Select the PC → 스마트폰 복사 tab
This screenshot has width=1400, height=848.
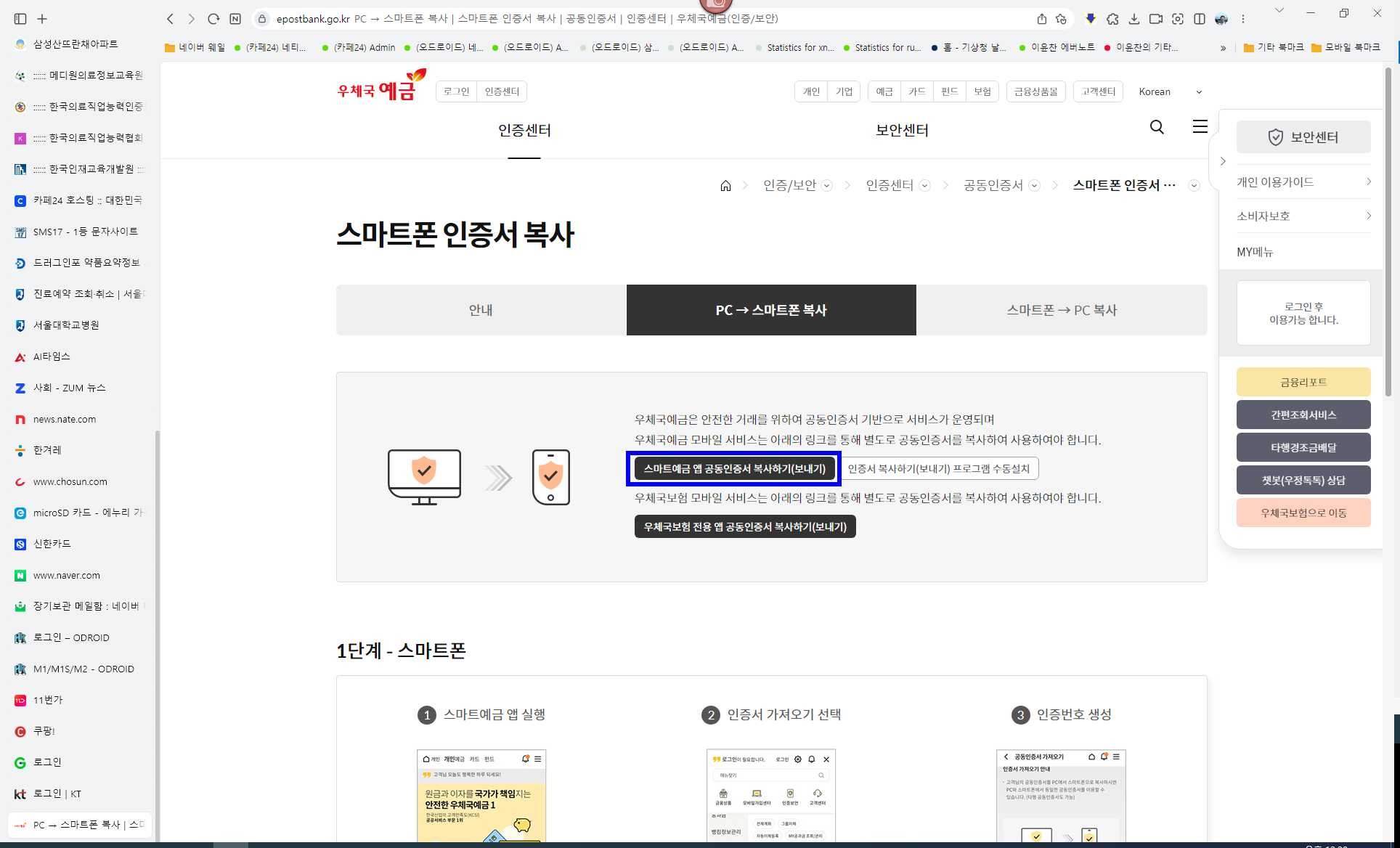click(771, 310)
